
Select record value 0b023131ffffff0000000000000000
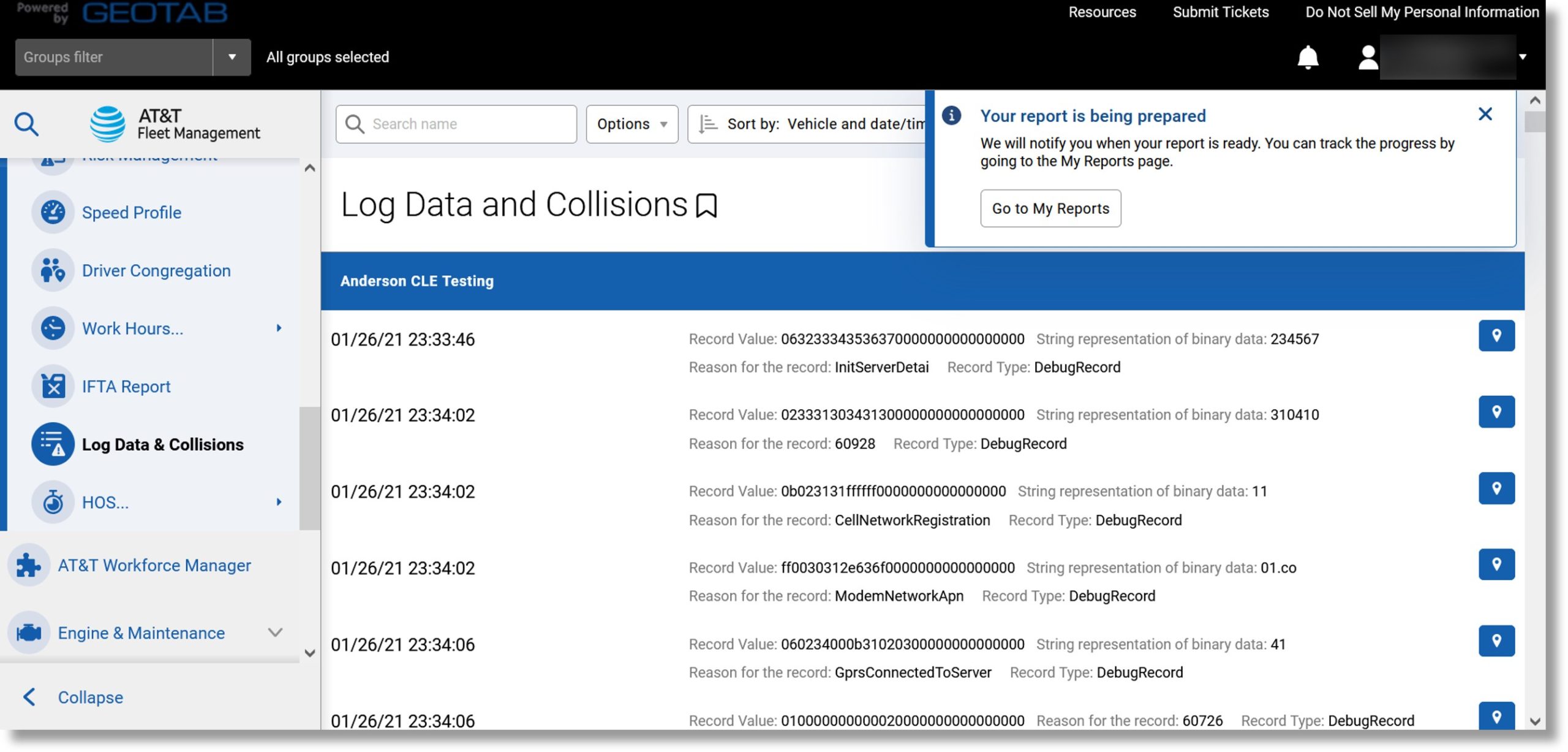tap(892, 492)
